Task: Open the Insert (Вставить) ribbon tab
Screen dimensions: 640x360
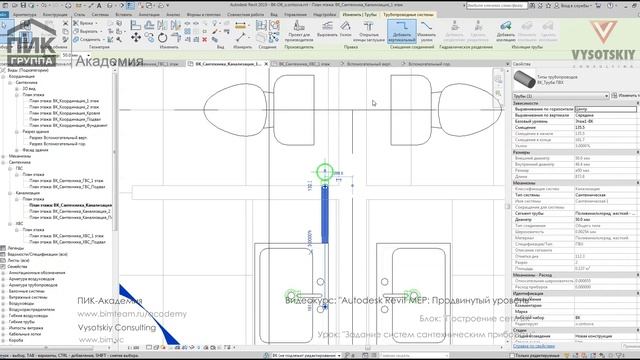Action: 123,14
